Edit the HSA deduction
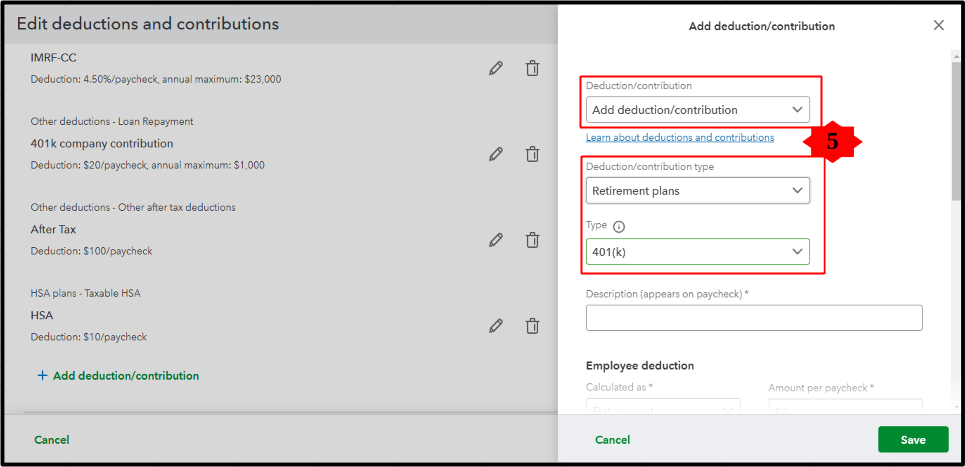Screen dimensions: 965x467 click(496, 326)
